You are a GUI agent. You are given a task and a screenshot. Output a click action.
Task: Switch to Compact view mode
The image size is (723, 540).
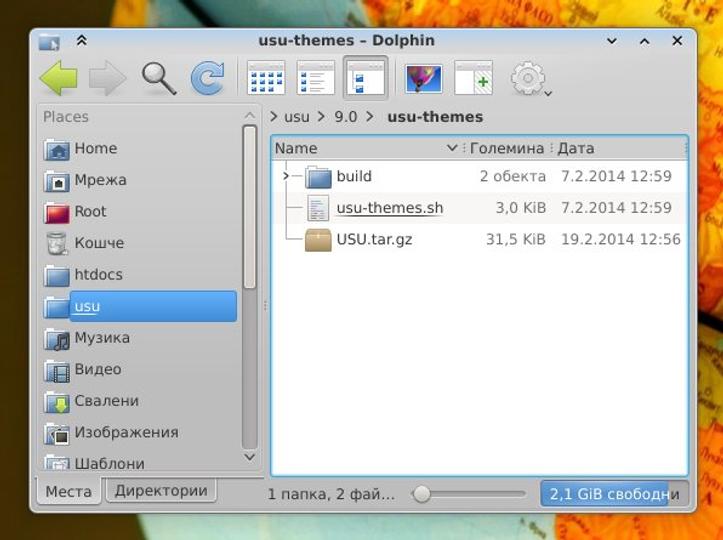[315, 78]
